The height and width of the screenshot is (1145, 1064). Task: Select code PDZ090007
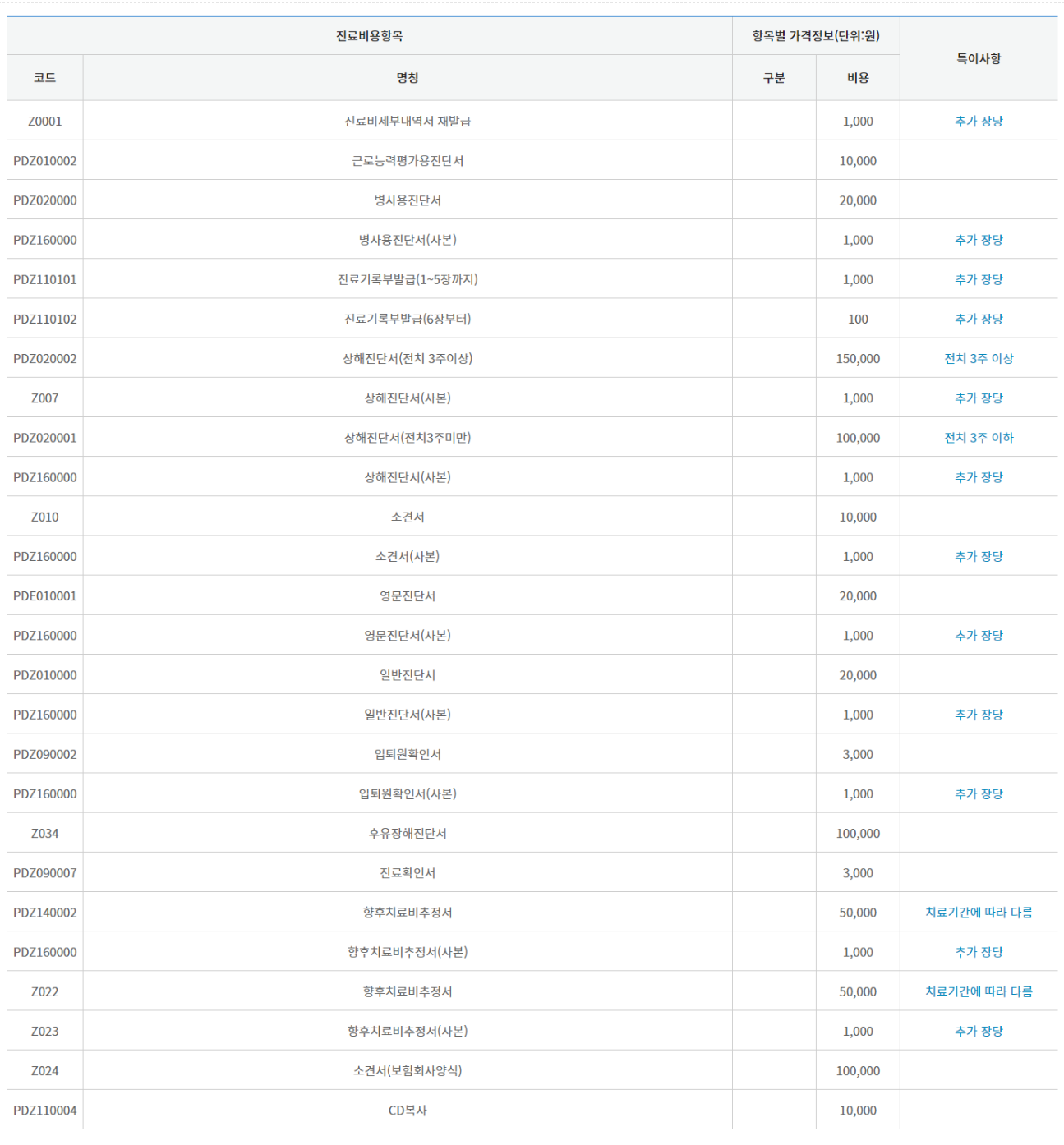pos(45,873)
